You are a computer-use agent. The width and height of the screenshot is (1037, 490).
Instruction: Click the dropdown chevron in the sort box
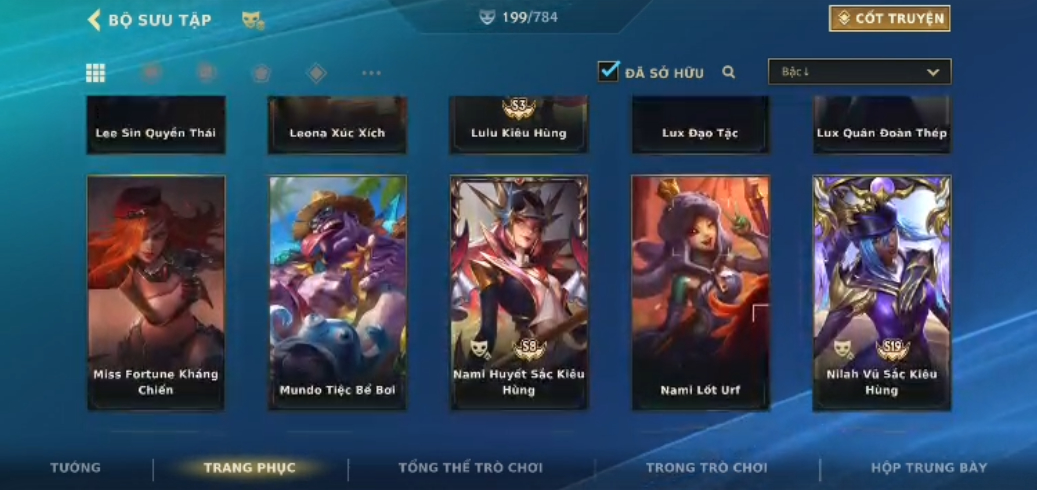(x=933, y=72)
